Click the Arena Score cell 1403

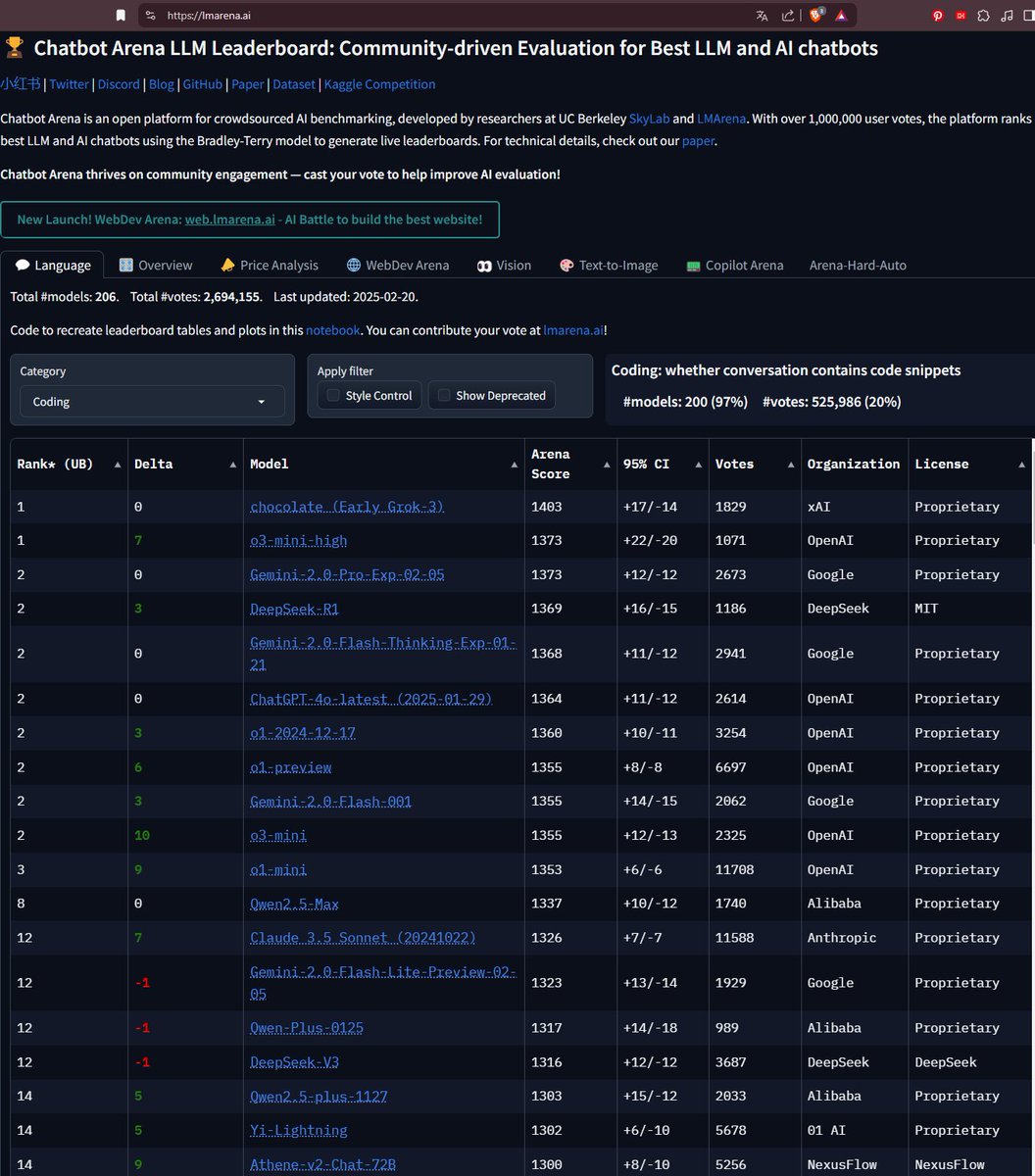tap(547, 507)
